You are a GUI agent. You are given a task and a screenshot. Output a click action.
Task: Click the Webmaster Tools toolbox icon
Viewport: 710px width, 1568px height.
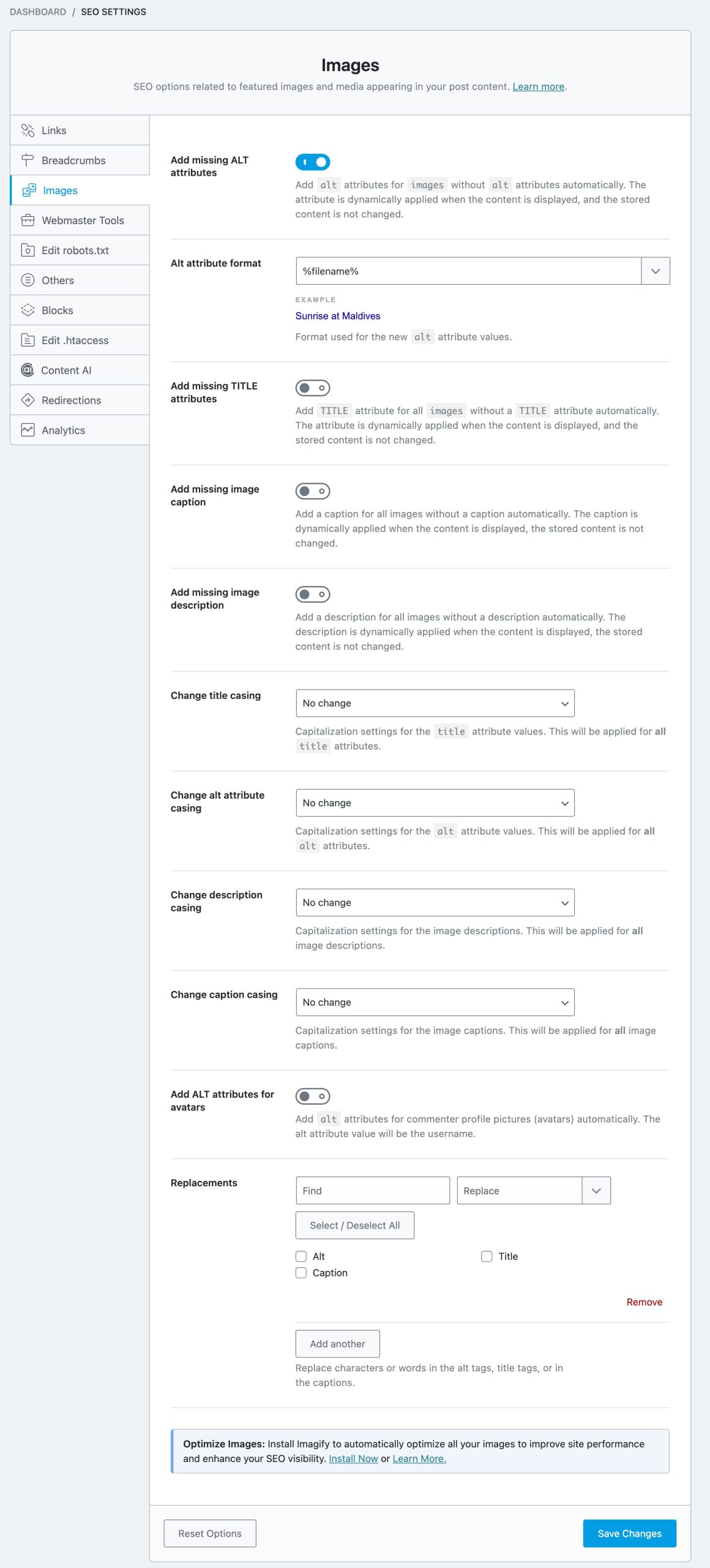point(28,221)
